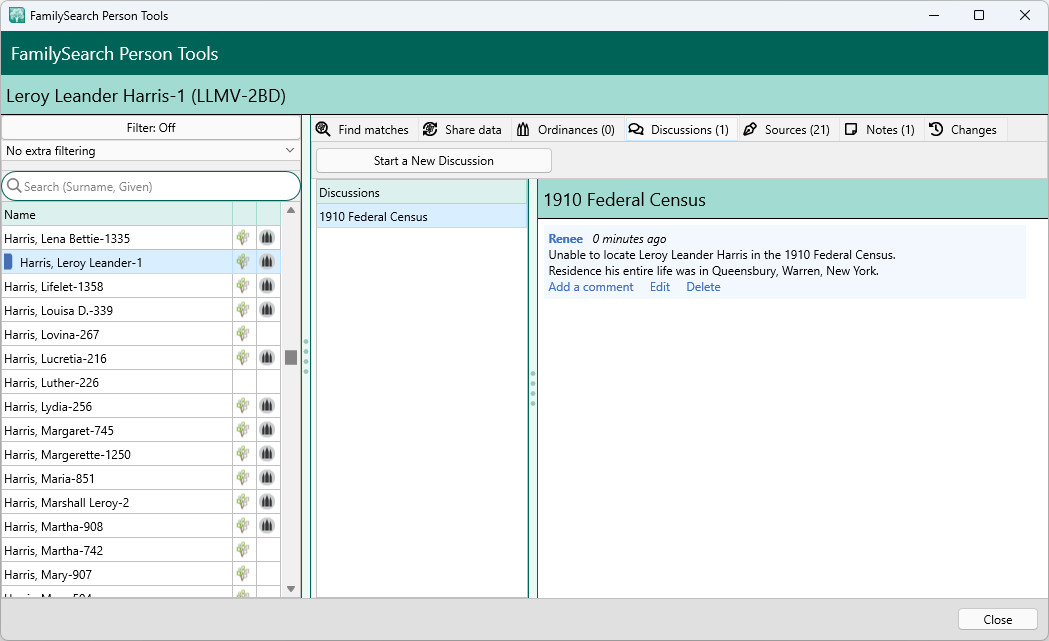The image size is (1049, 641).
Task: Click temple icon for Maria-851
Action: [x=267, y=478]
